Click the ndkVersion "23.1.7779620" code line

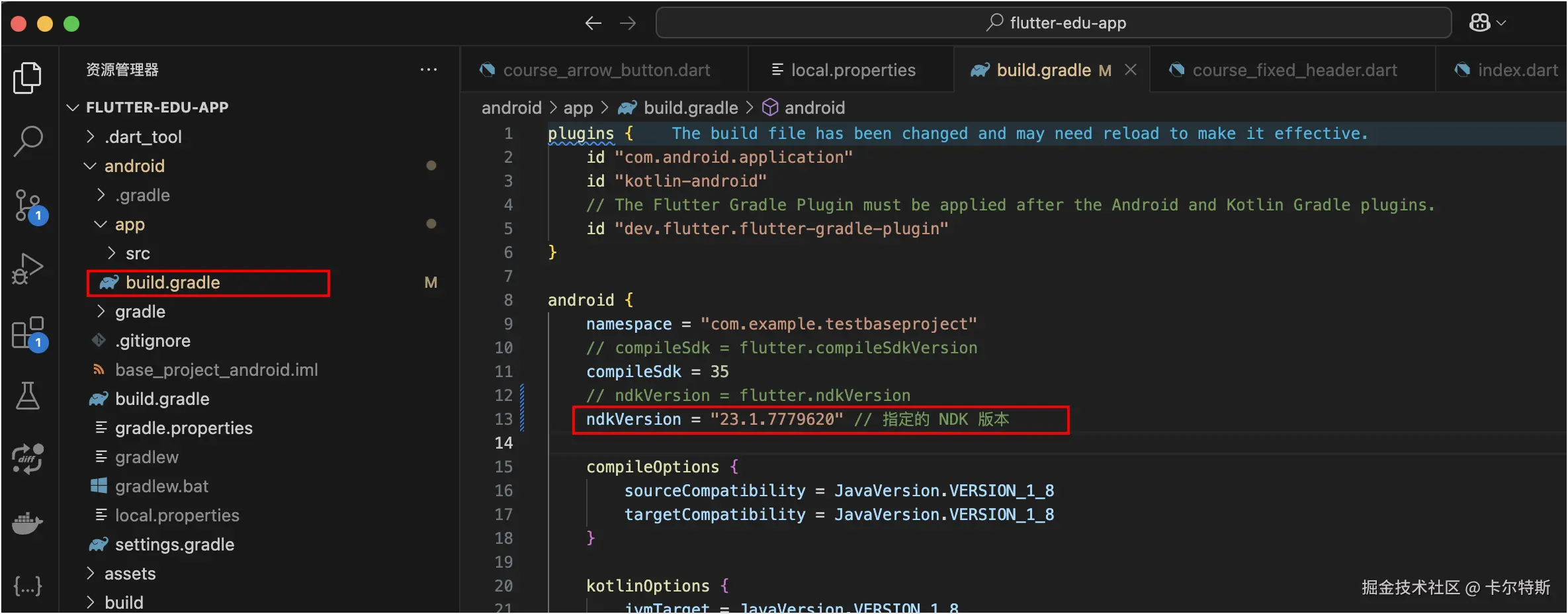point(797,419)
